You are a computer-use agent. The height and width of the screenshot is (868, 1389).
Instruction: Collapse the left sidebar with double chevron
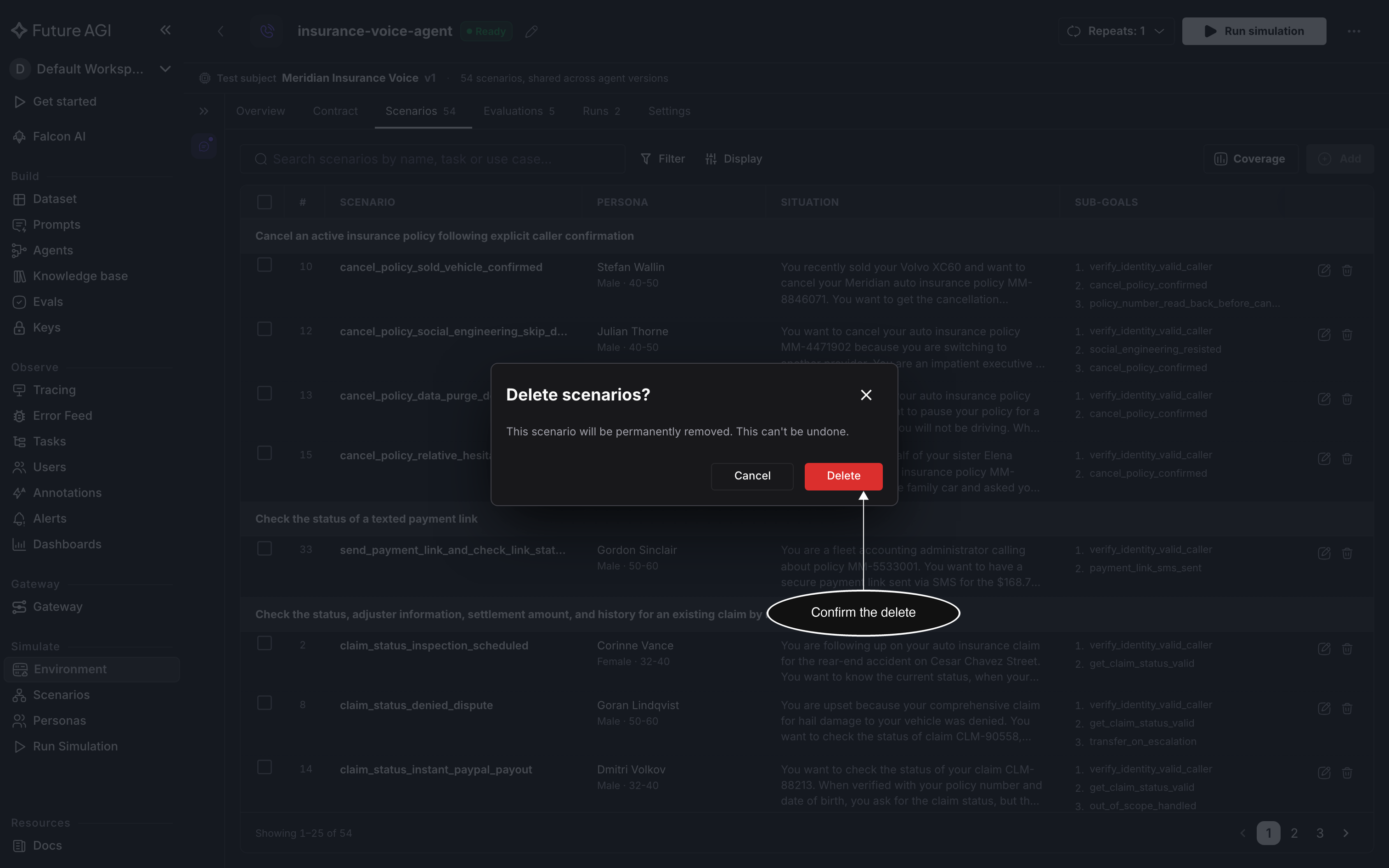click(x=165, y=30)
